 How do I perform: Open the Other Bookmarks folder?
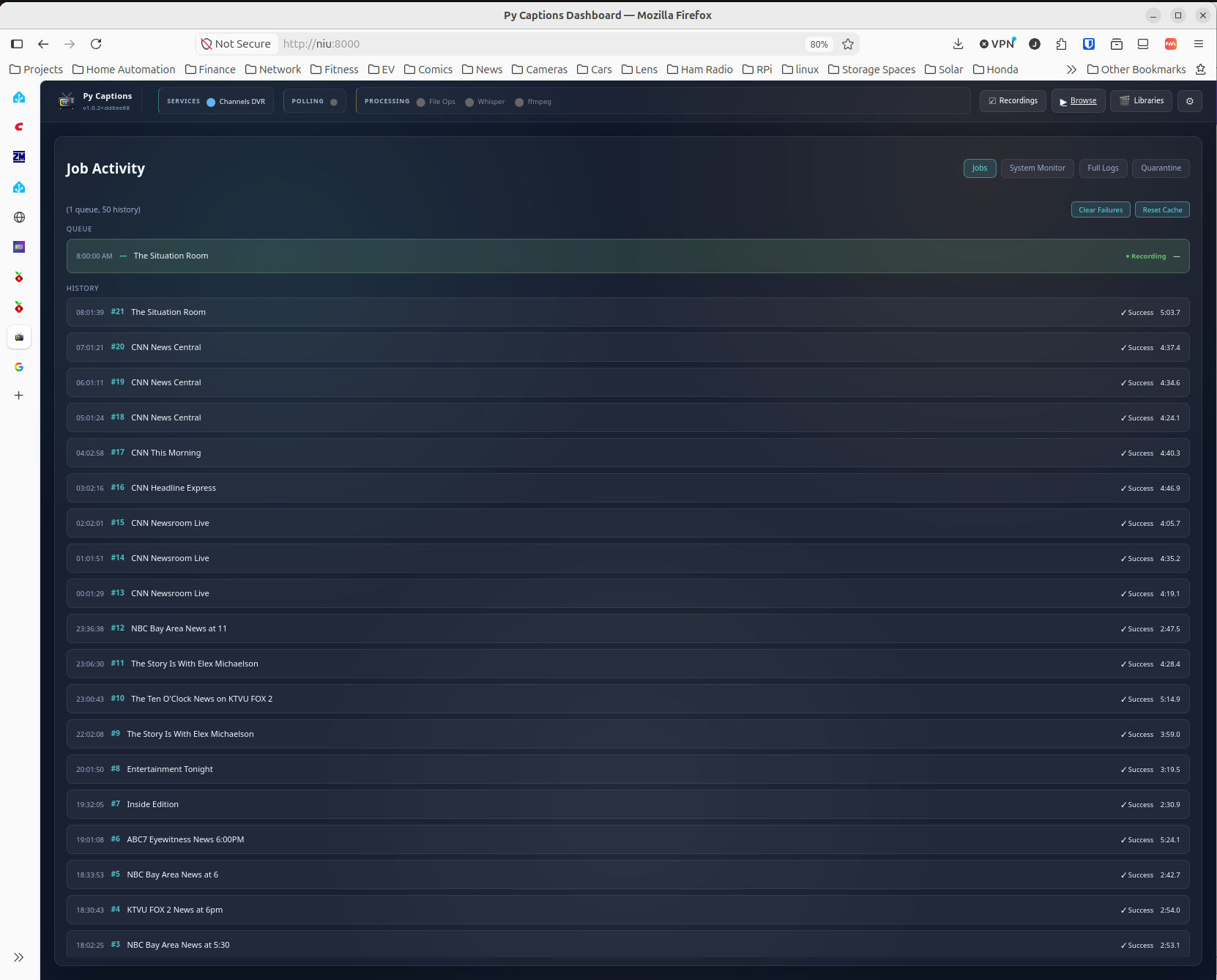pyautogui.click(x=1136, y=70)
